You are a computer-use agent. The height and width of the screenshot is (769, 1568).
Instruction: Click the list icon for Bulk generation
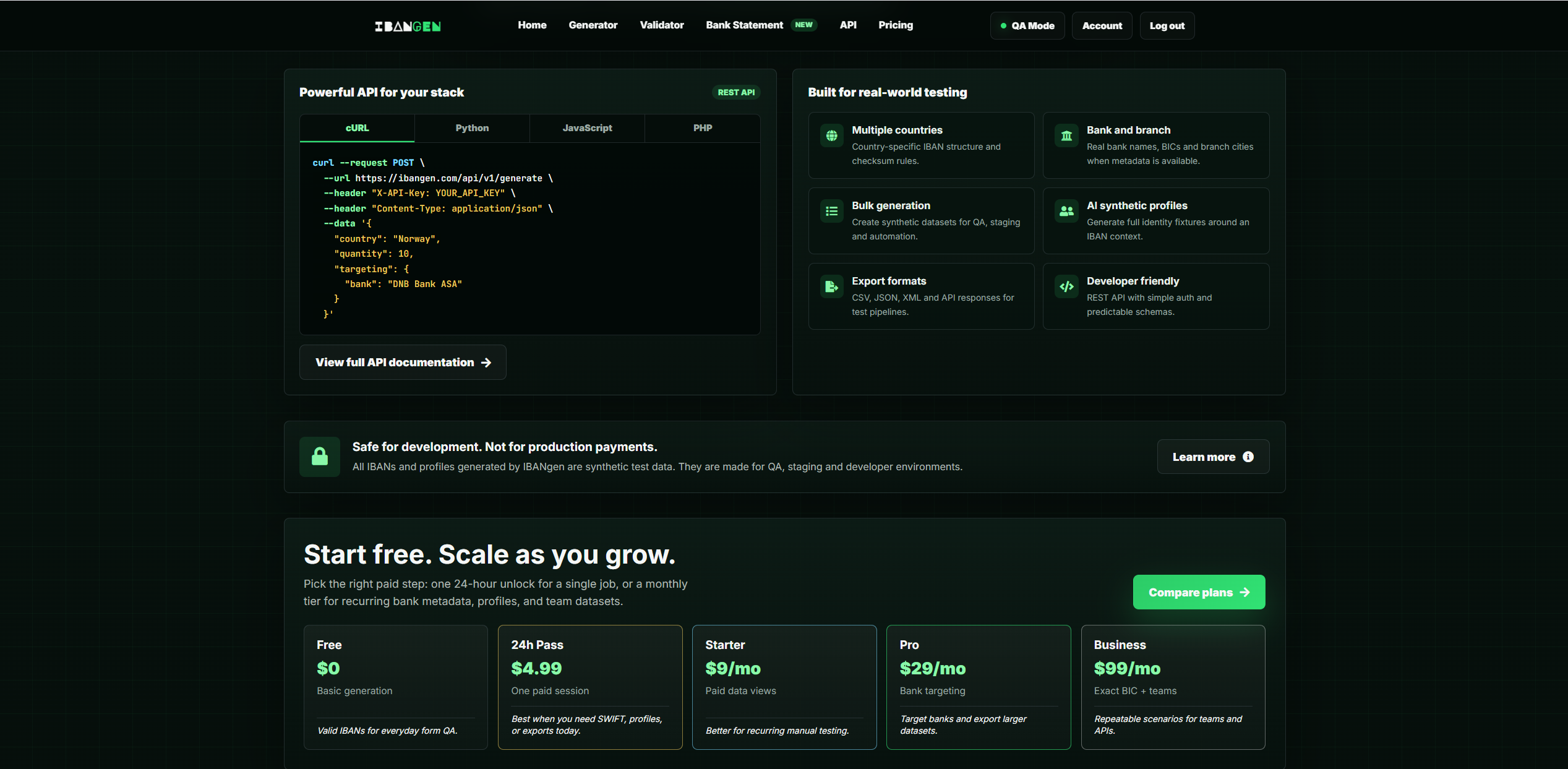(x=831, y=211)
